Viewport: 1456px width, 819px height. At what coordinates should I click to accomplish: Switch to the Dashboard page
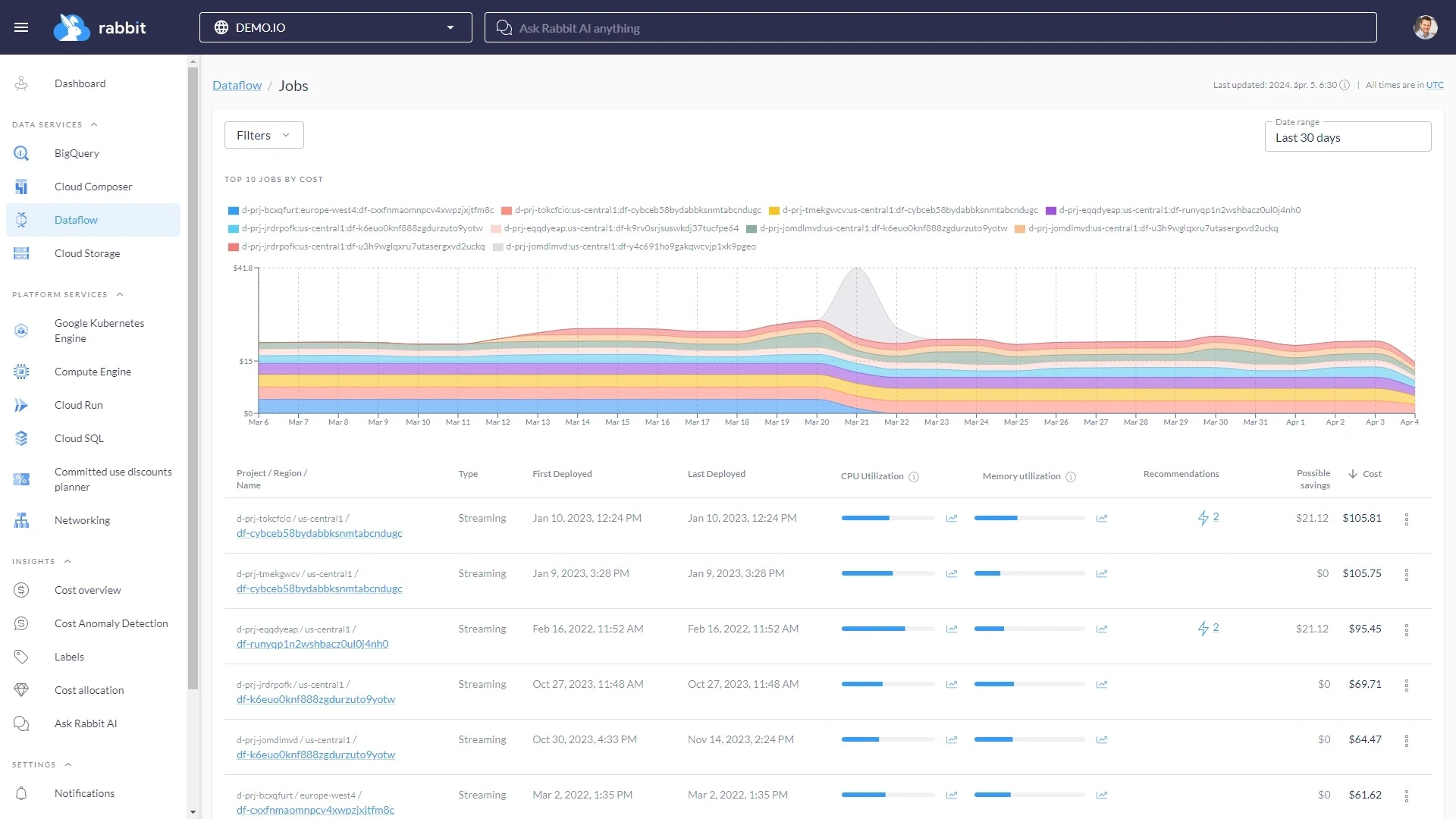(80, 83)
